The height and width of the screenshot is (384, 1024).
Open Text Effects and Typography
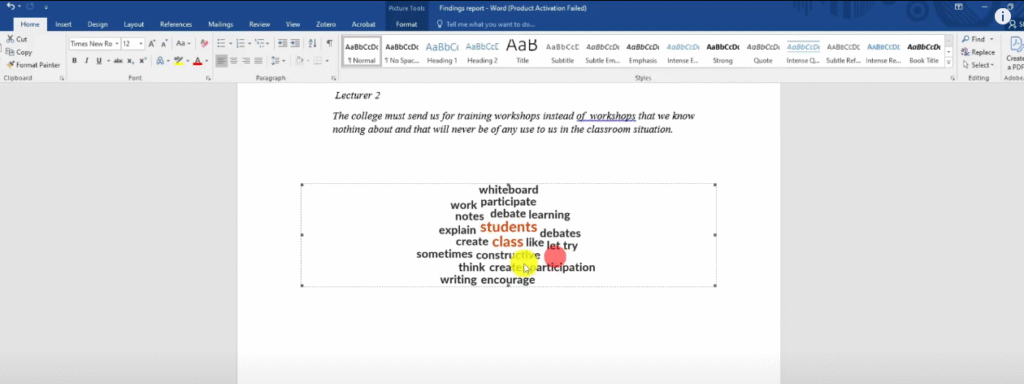(x=160, y=61)
